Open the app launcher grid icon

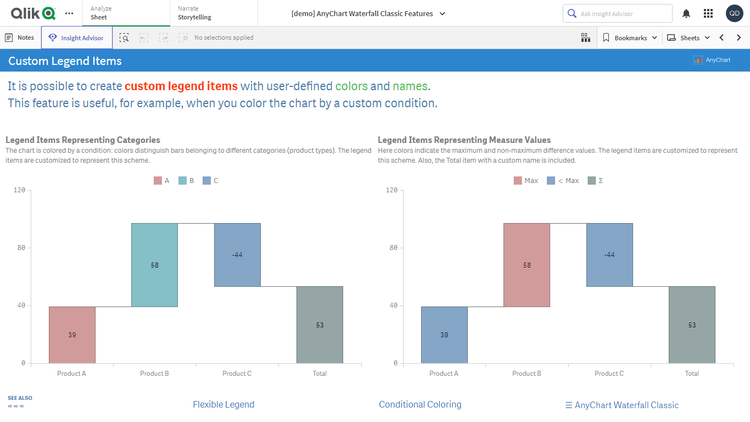pos(708,13)
